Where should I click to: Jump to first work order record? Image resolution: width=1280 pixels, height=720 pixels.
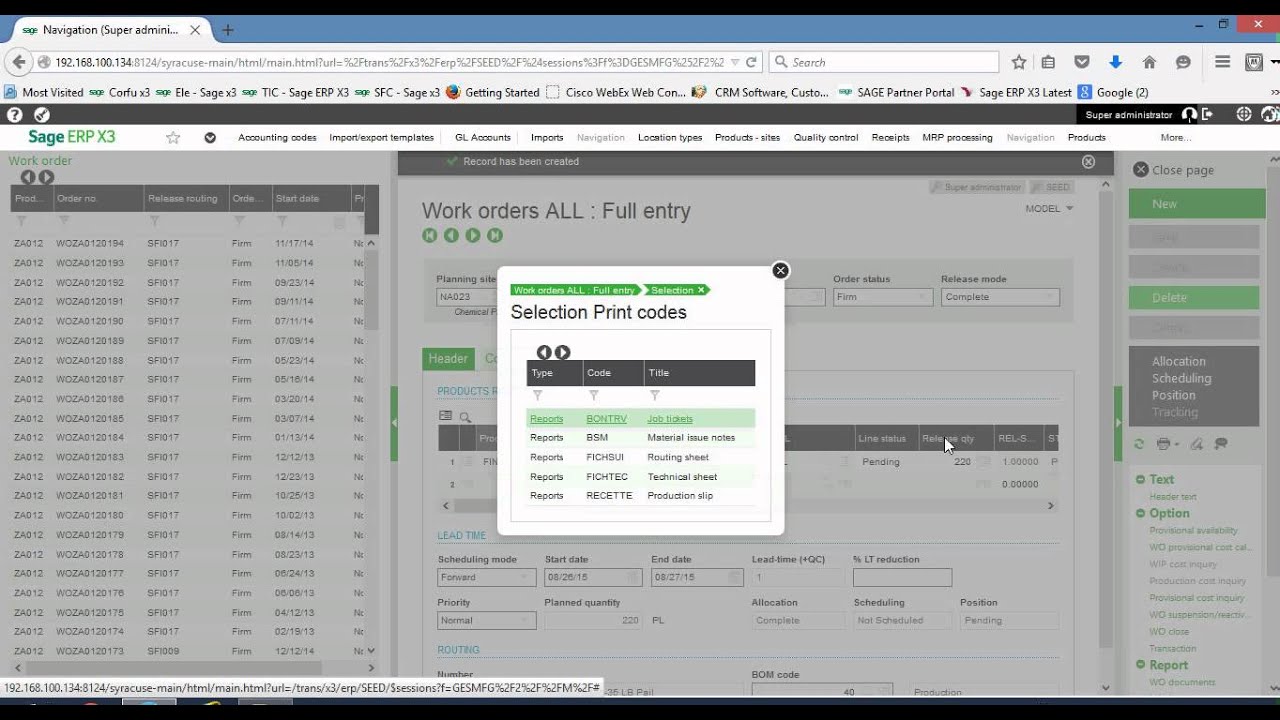tap(430, 235)
